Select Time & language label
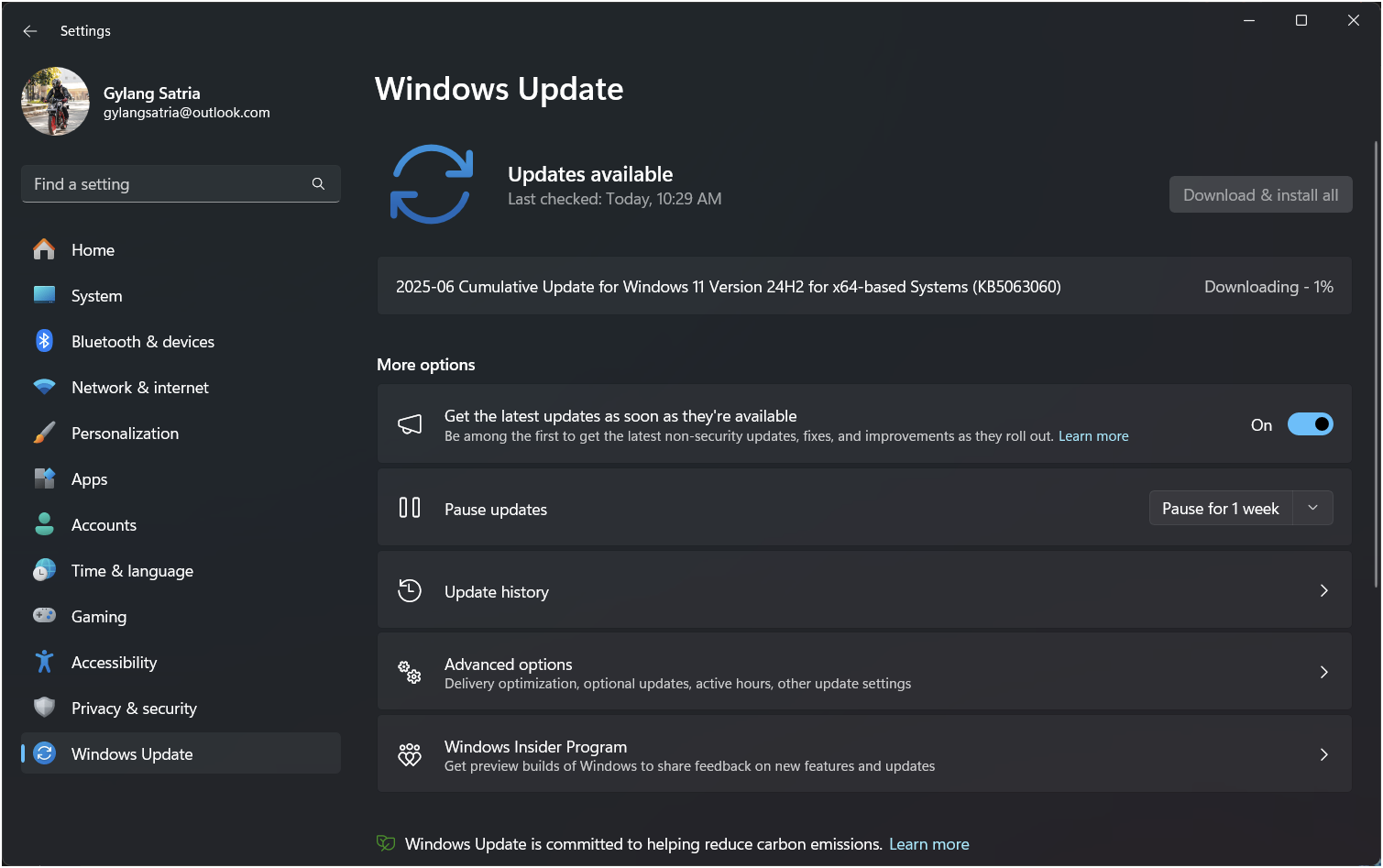 pyautogui.click(x=132, y=571)
